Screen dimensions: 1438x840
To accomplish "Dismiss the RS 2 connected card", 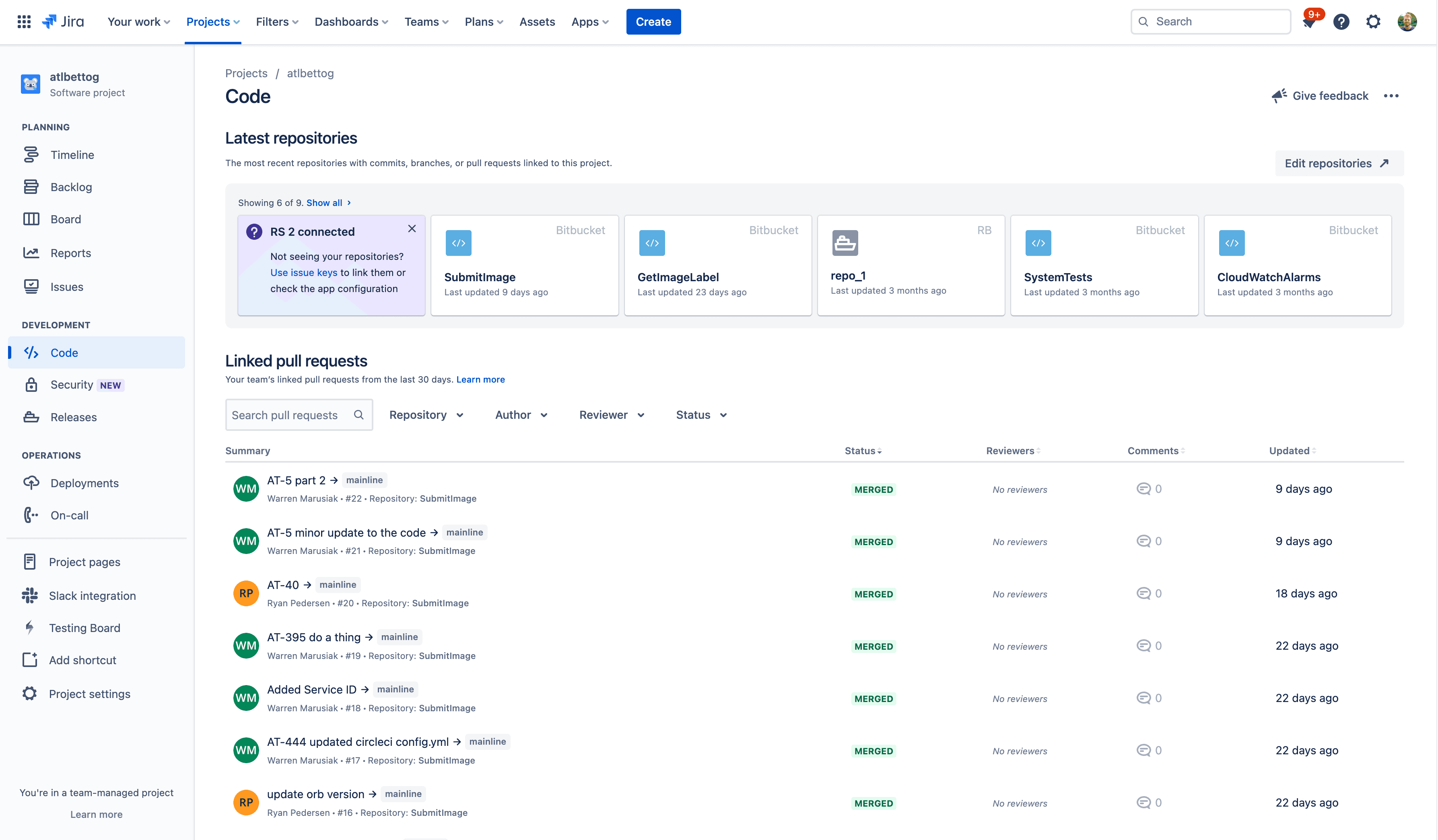I will pos(412,228).
